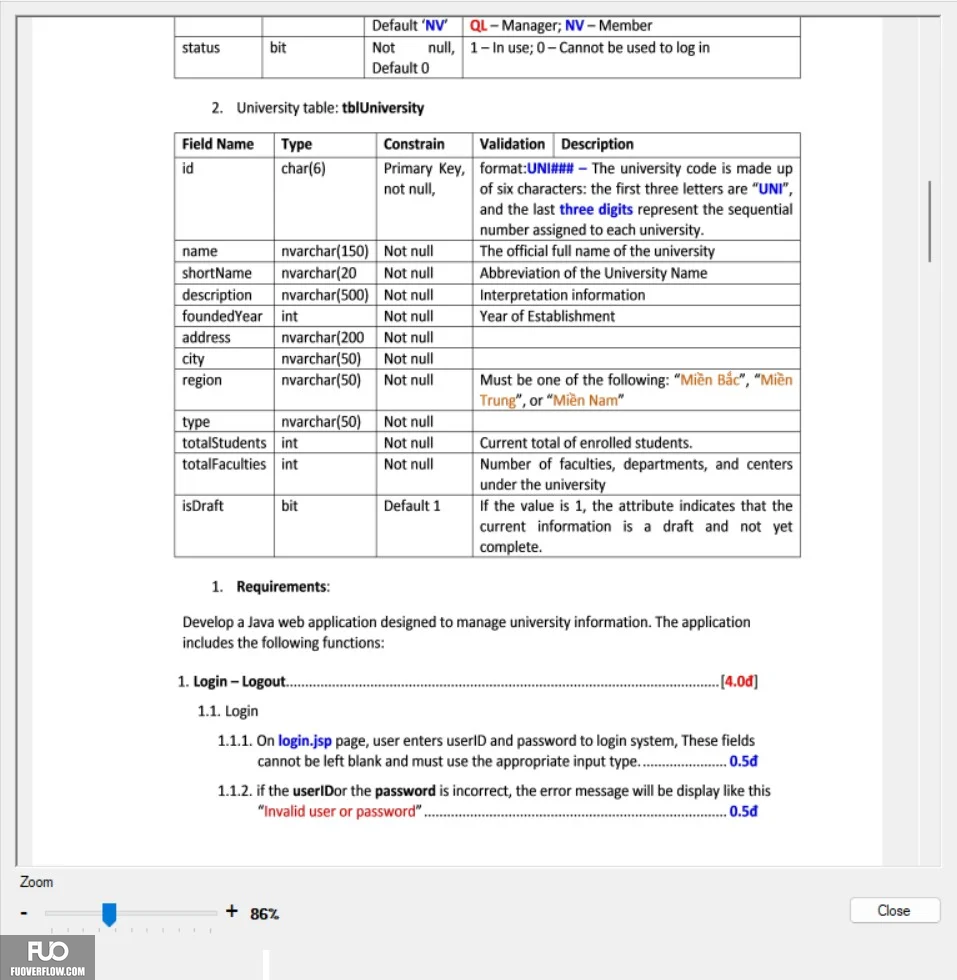Click the Field Name header cell
Image resolution: width=957 pixels, height=980 pixels.
tap(224, 144)
